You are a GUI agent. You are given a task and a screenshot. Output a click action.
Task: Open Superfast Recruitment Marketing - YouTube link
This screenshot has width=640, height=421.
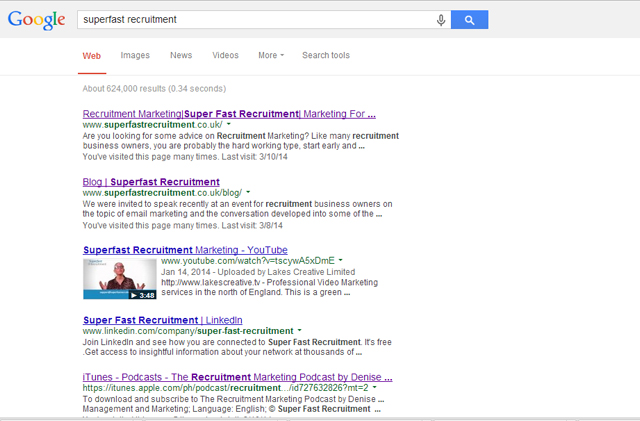(x=185, y=250)
